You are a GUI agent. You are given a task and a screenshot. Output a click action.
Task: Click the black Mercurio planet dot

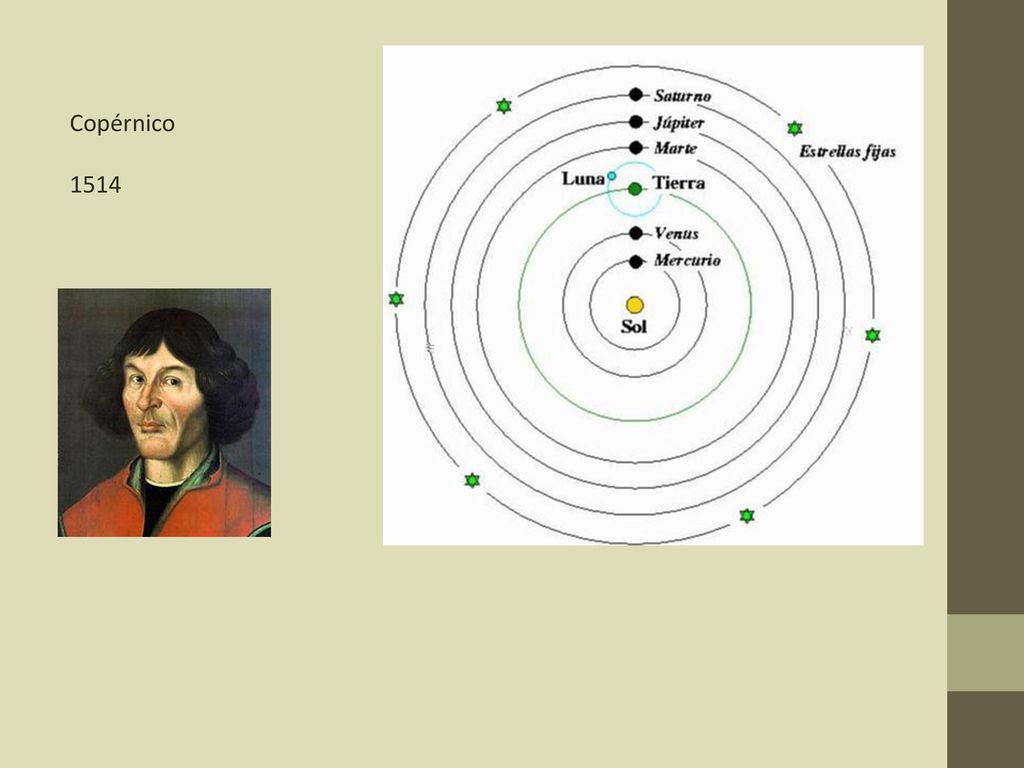point(636,262)
